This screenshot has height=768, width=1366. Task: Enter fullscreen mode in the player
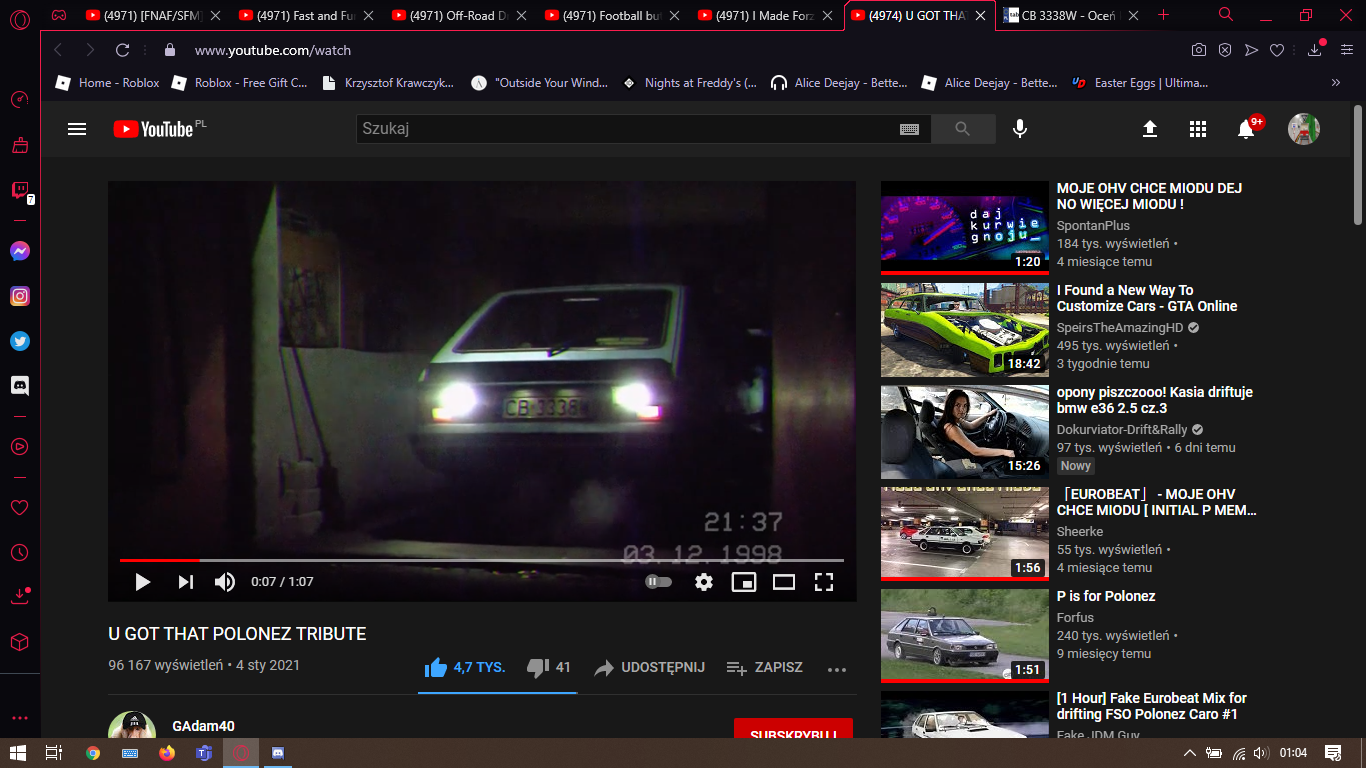(x=824, y=582)
